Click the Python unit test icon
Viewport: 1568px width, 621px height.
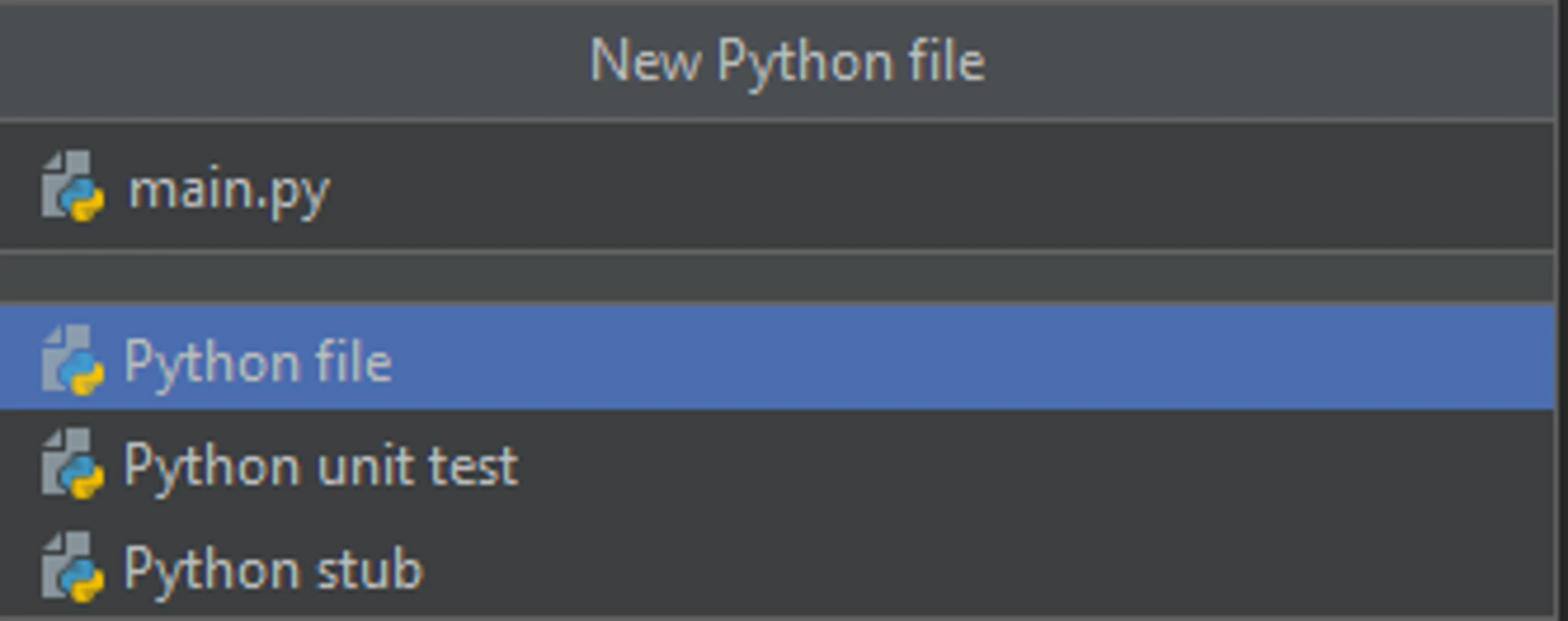tap(73, 464)
